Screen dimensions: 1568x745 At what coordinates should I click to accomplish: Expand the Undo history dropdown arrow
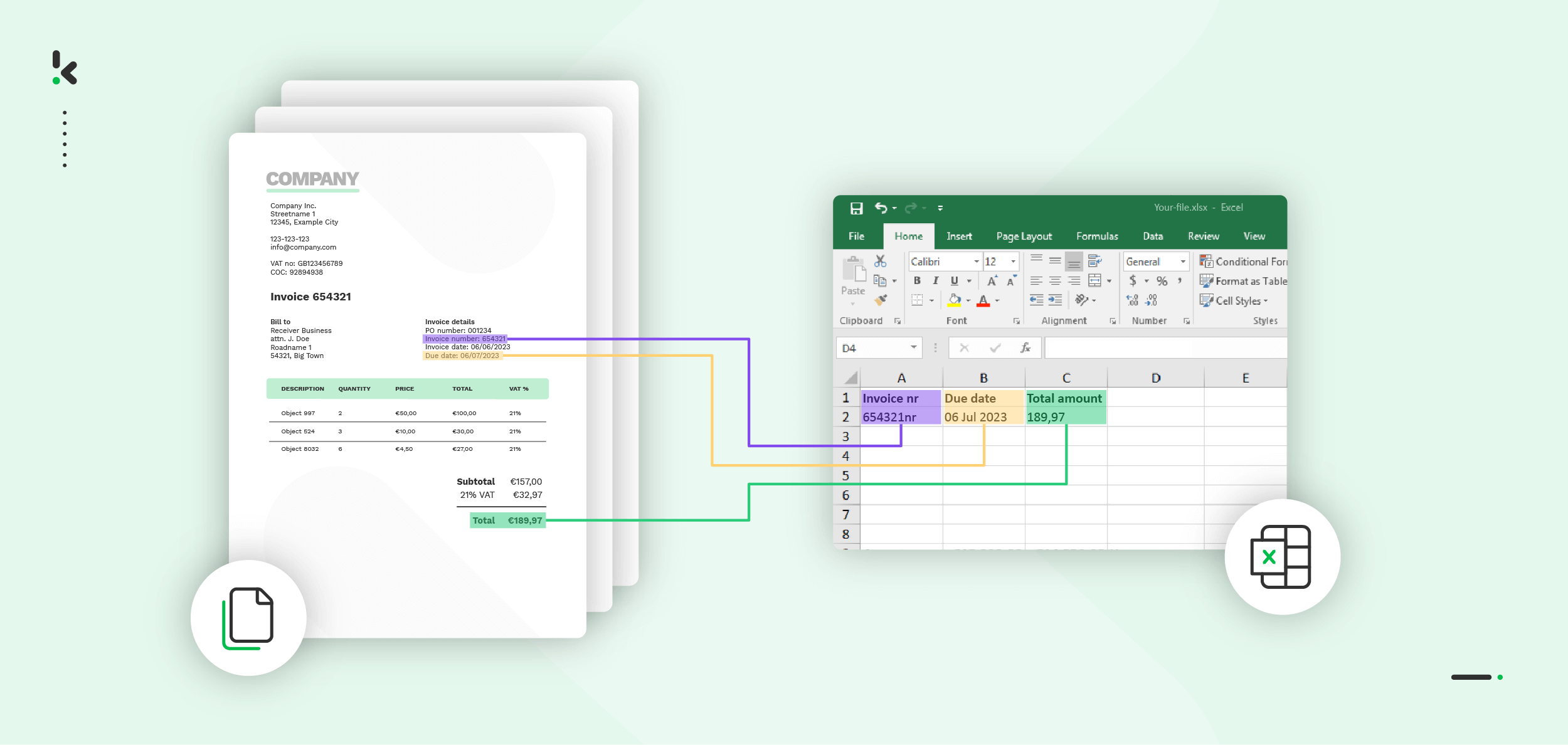coord(894,208)
